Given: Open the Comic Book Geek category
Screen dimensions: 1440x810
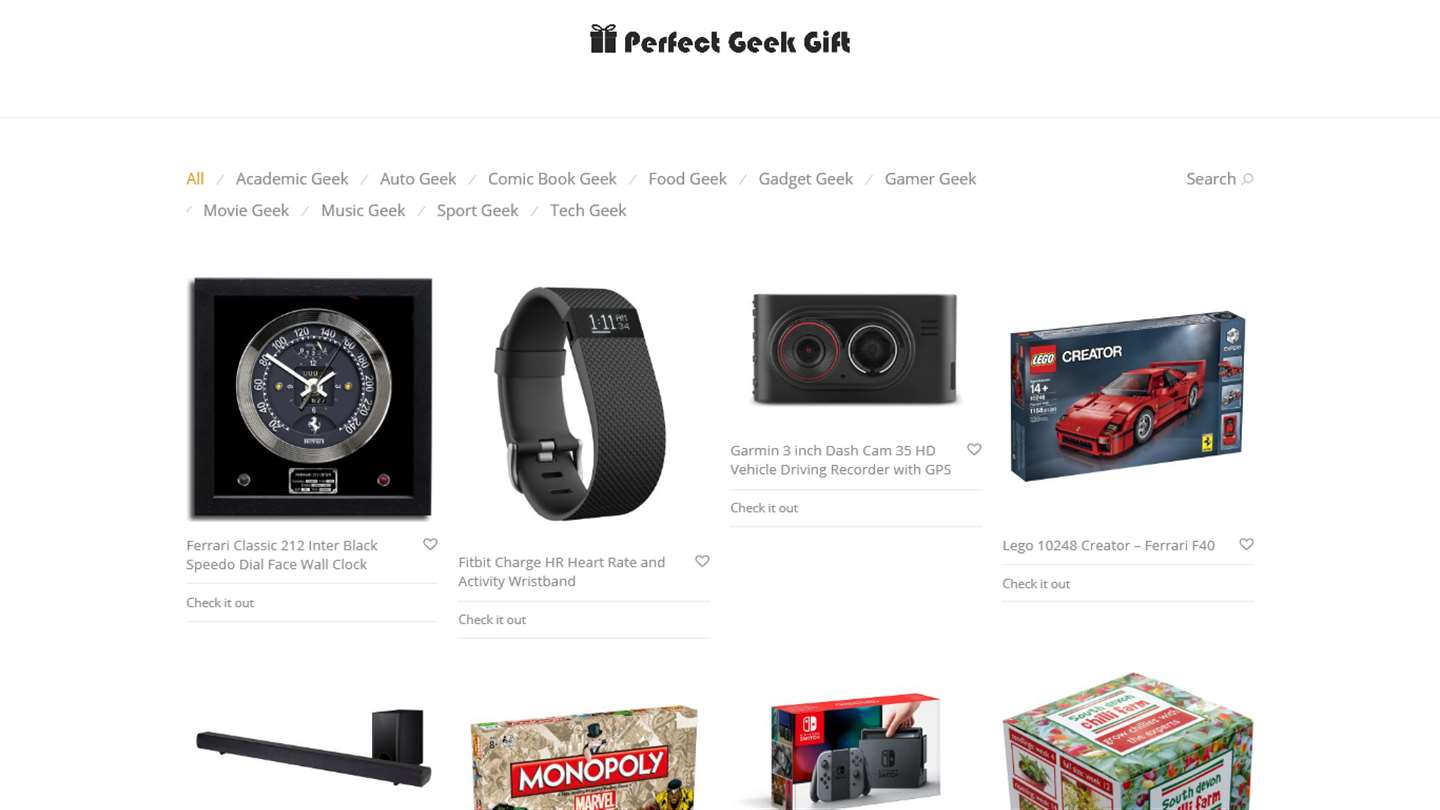Looking at the screenshot, I should (x=552, y=179).
